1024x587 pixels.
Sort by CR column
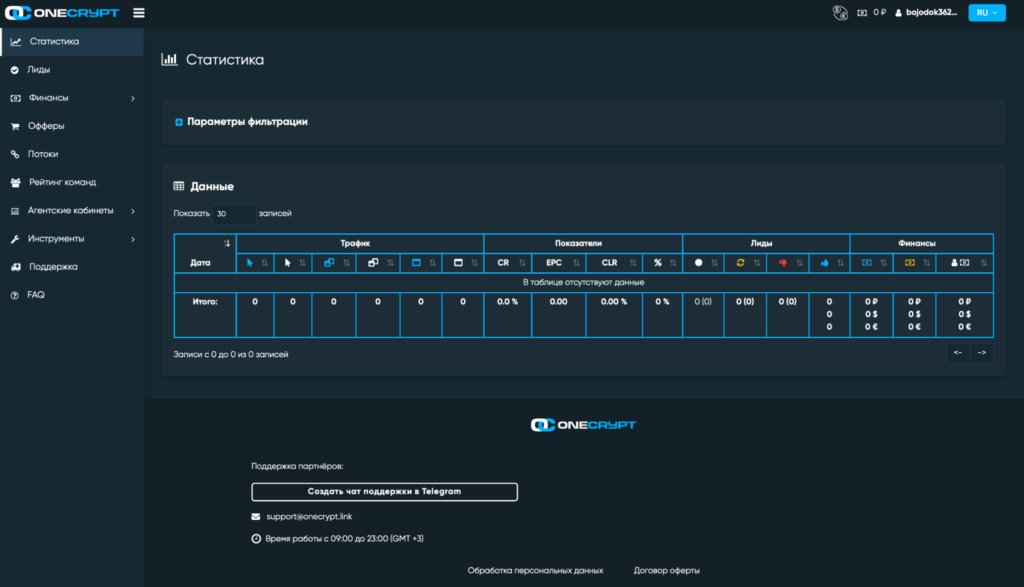point(508,262)
